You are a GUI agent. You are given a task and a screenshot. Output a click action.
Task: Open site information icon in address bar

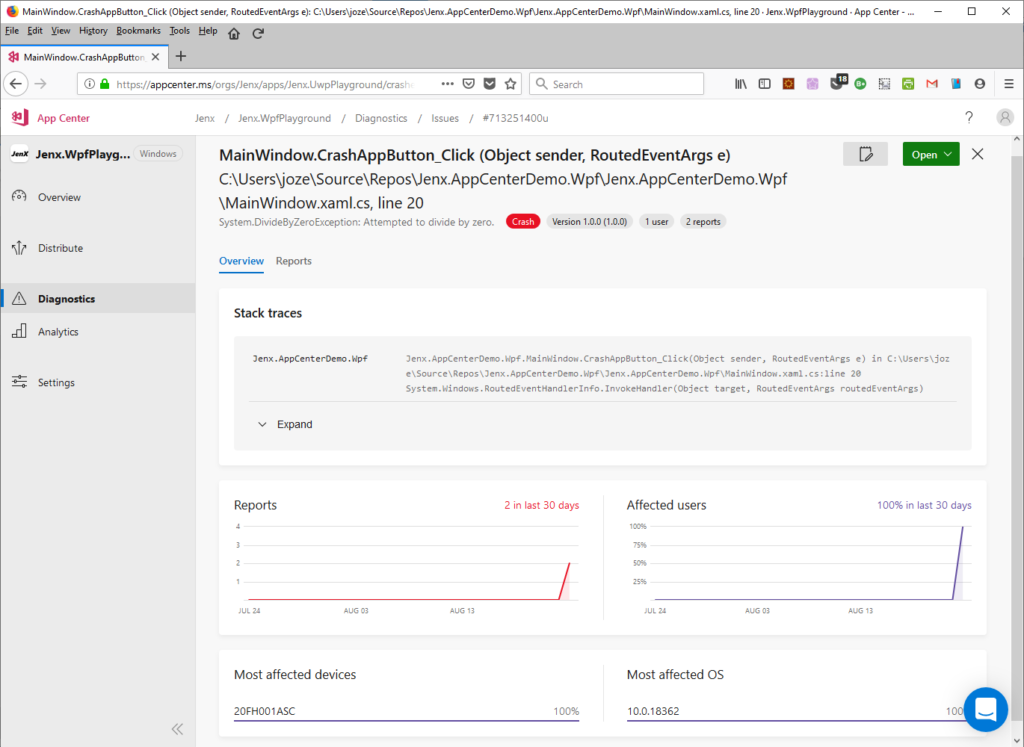pyautogui.click(x=89, y=84)
